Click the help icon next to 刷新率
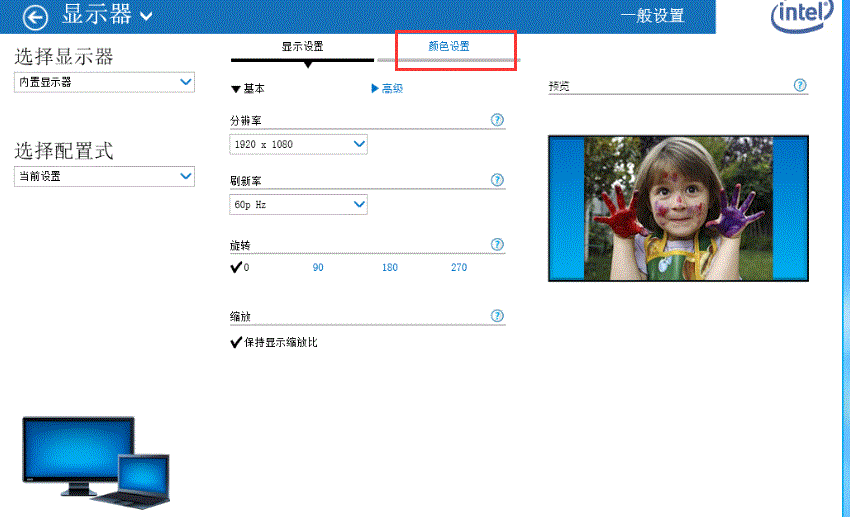Image resolution: width=850 pixels, height=517 pixels. (497, 180)
